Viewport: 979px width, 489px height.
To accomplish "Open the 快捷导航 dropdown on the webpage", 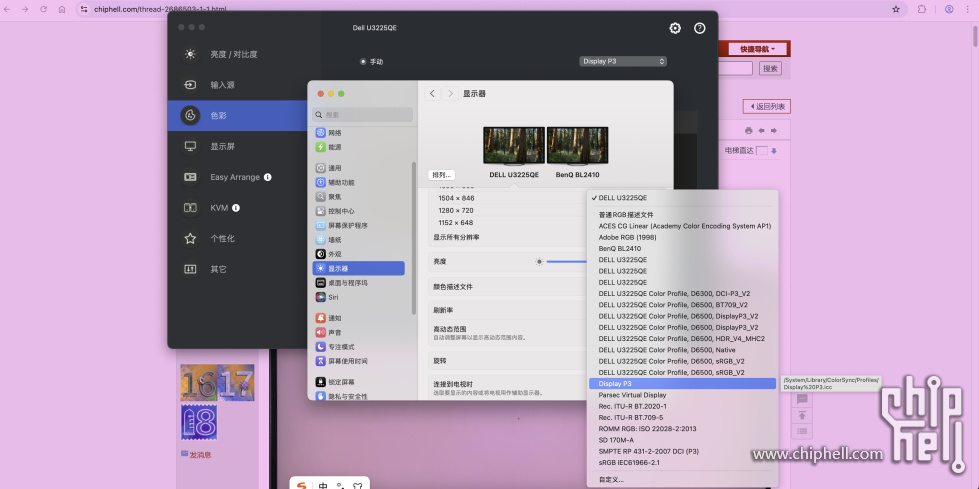I will [x=759, y=49].
